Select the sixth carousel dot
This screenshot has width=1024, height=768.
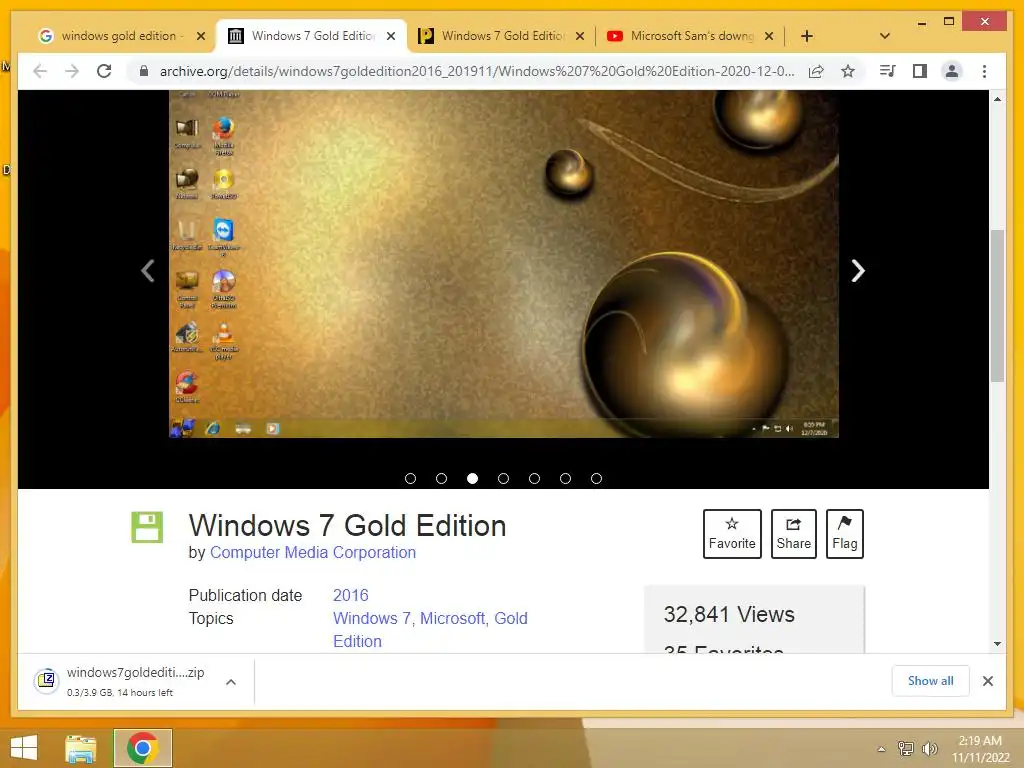(x=566, y=479)
